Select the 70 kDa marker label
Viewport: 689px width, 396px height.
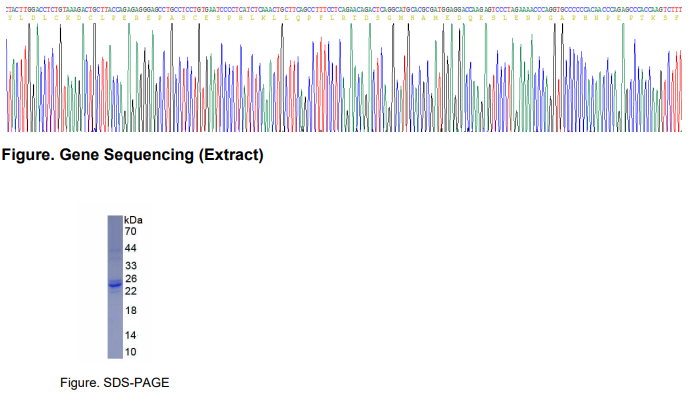click(x=131, y=232)
